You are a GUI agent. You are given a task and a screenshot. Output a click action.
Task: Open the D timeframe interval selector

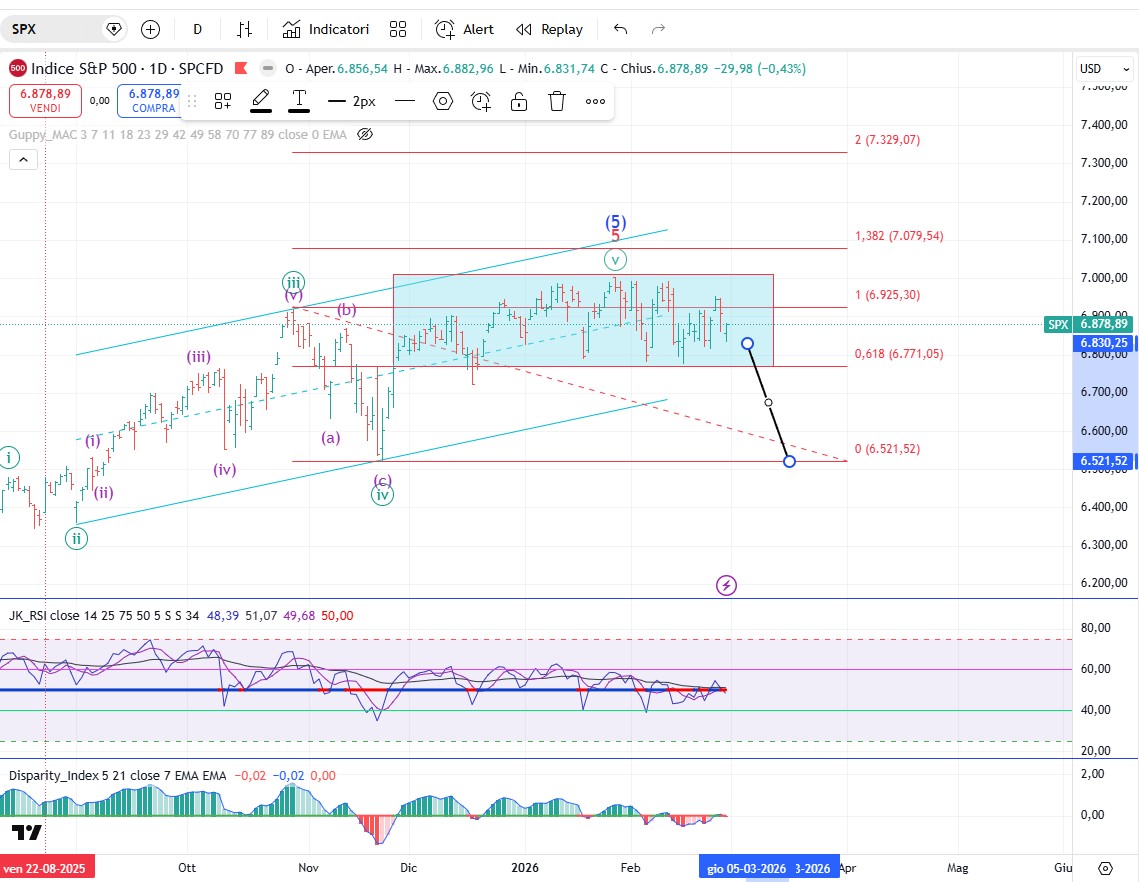click(x=198, y=29)
